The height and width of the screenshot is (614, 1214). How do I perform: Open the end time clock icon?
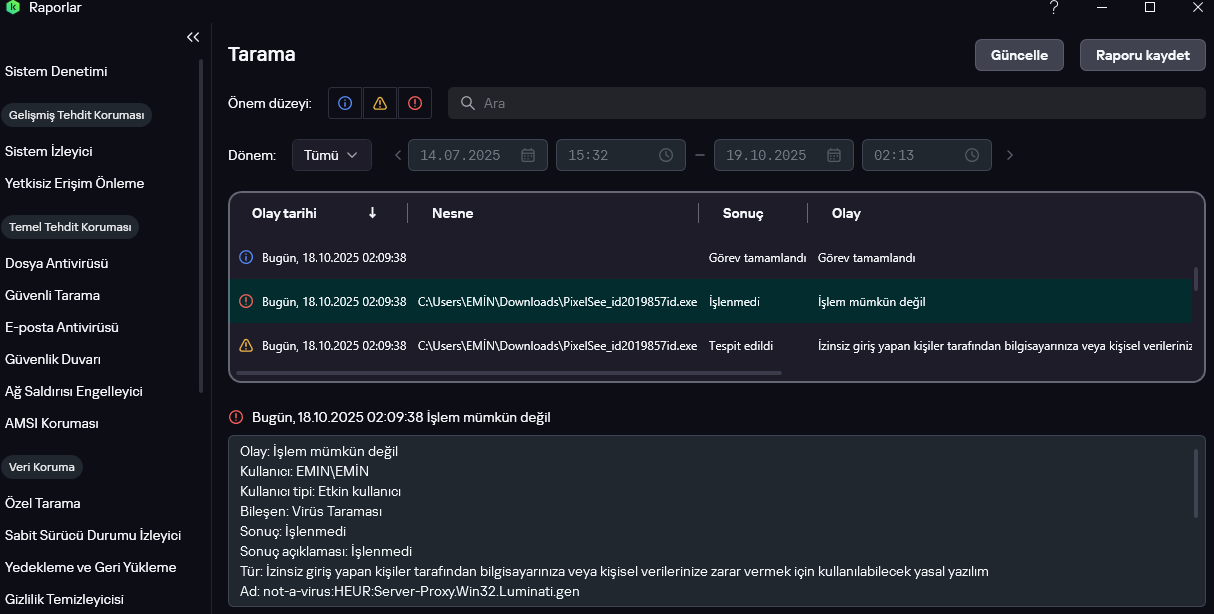point(972,155)
